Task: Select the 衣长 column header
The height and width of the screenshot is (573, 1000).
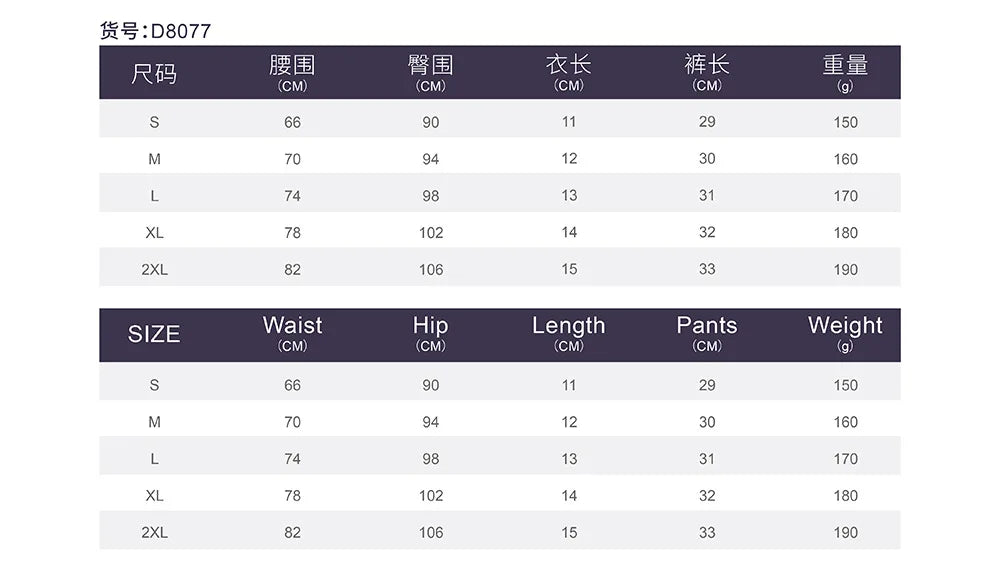Action: [569, 73]
